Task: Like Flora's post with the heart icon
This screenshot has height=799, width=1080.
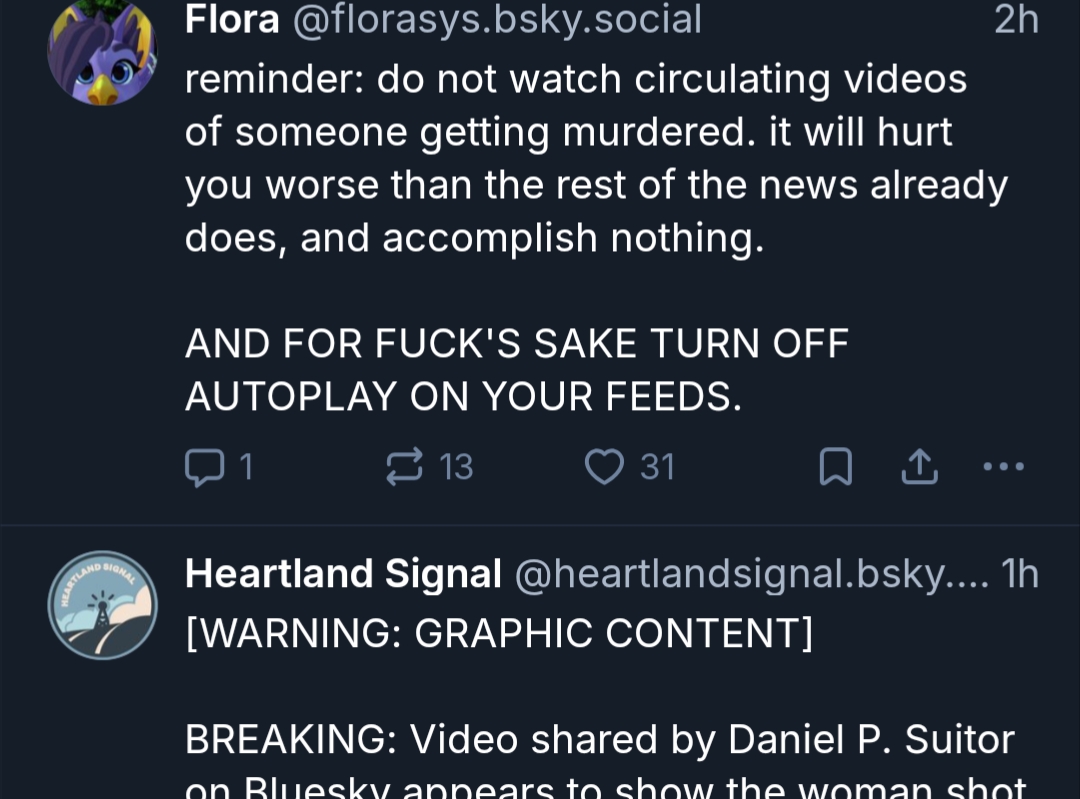Action: click(604, 467)
